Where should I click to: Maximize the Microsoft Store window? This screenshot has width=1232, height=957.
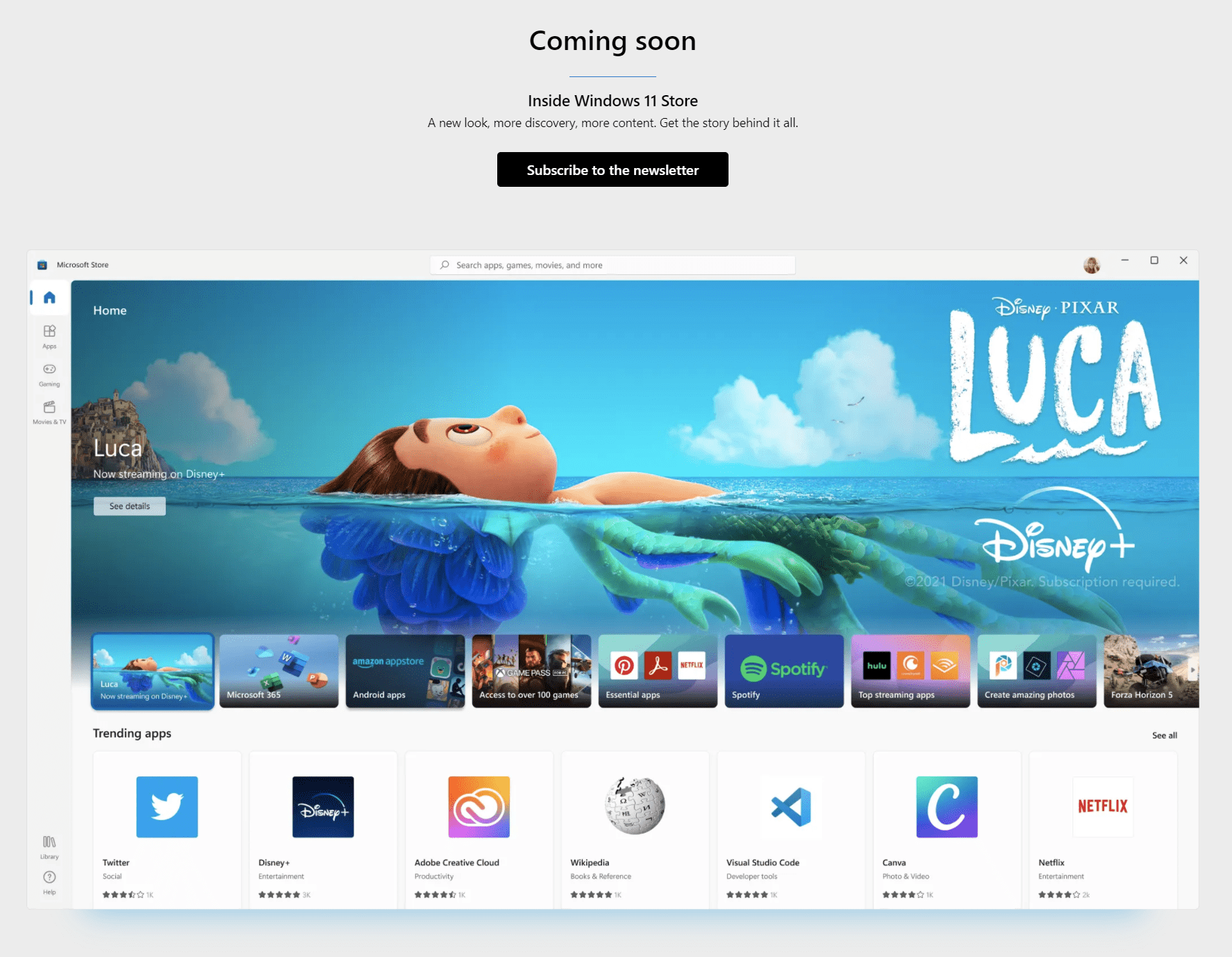1154,260
